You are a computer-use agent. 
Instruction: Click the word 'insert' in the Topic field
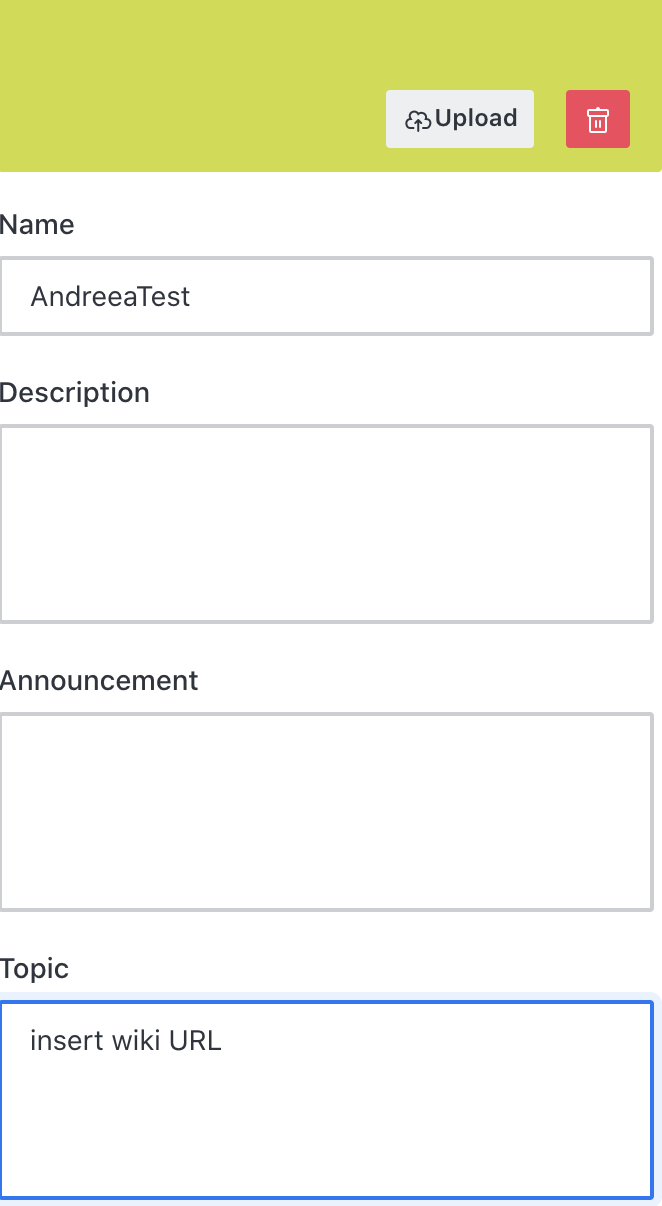click(x=58, y=1041)
